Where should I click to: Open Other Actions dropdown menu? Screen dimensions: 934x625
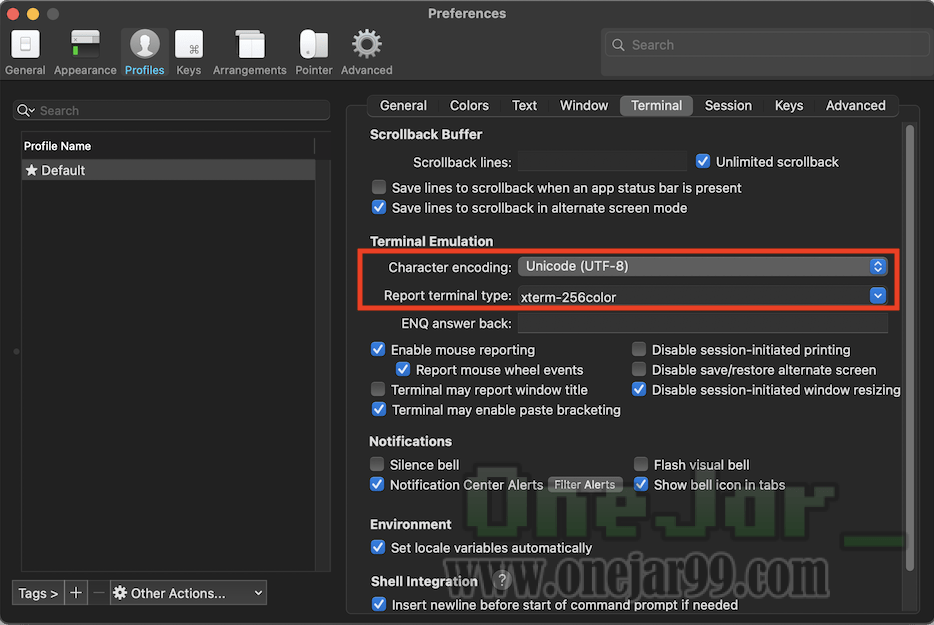coord(188,593)
